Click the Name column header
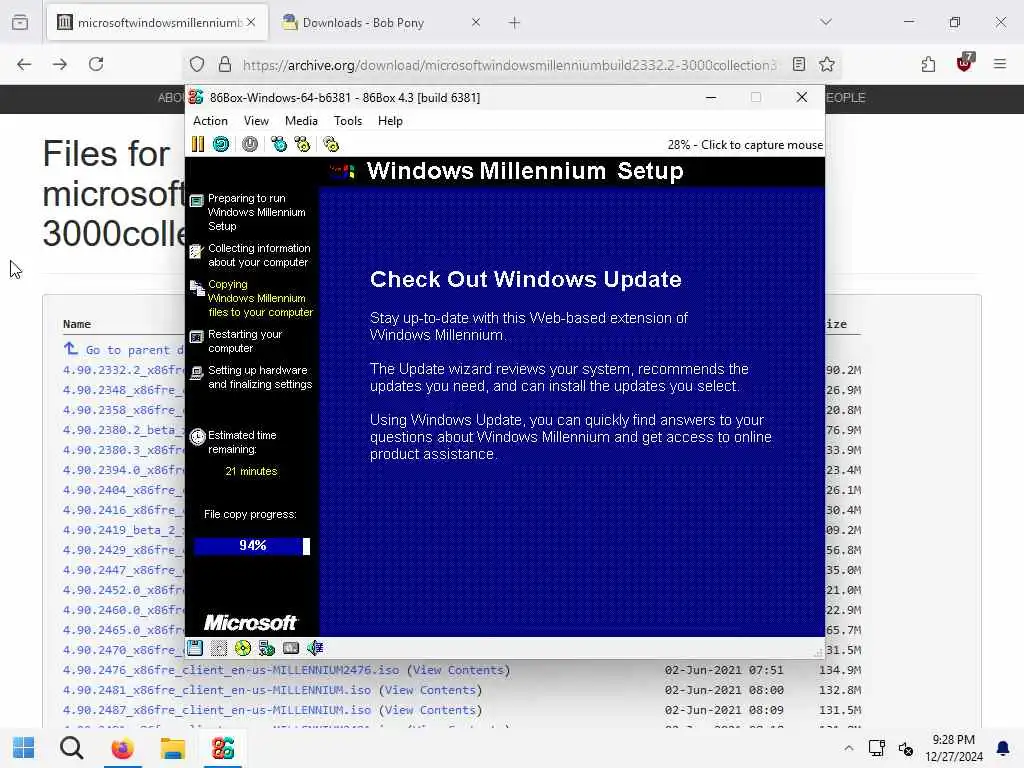Screen dimensions: 1024x768 click(77, 324)
